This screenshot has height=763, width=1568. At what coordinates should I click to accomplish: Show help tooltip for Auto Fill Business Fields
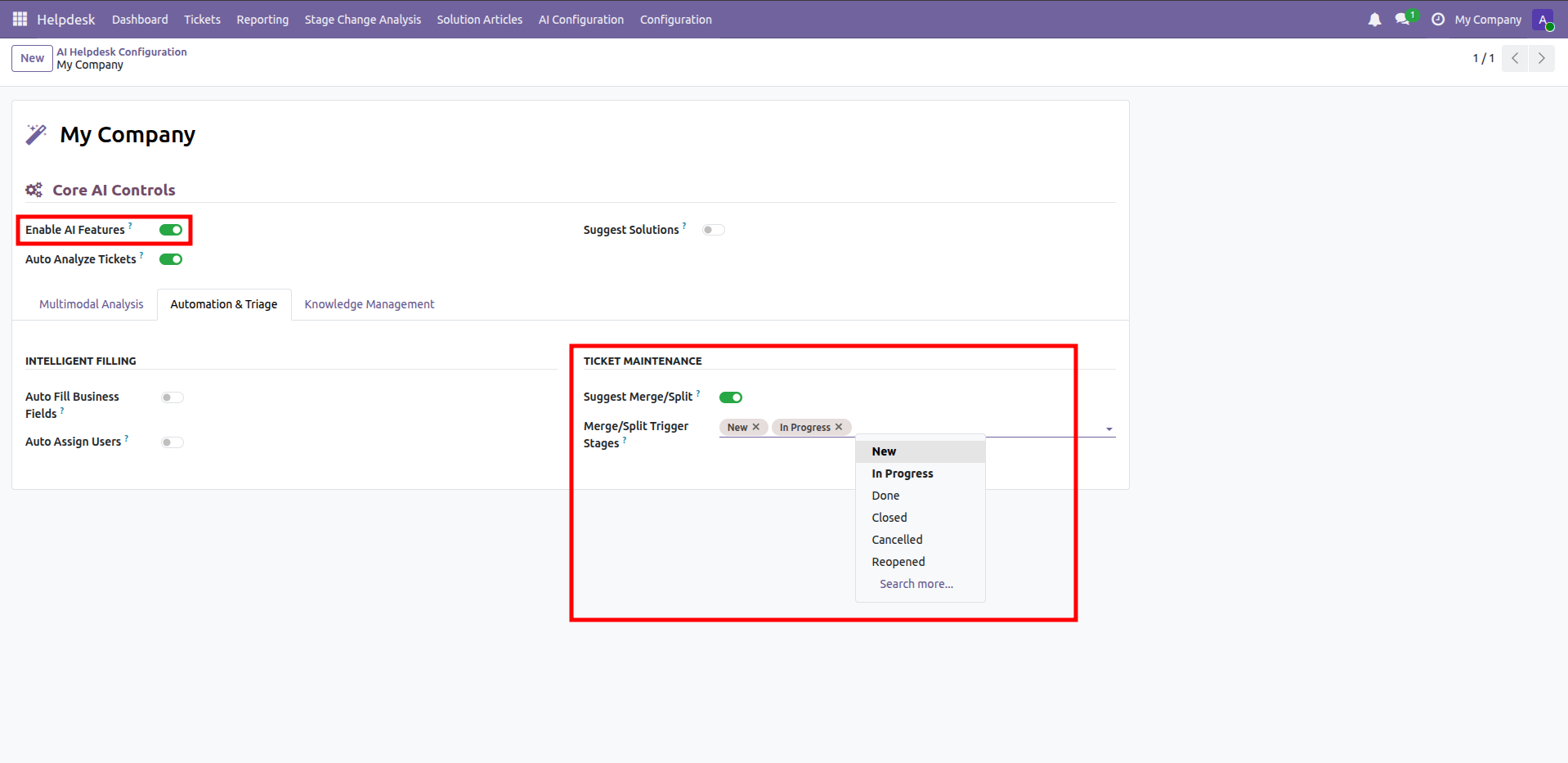[x=62, y=410]
